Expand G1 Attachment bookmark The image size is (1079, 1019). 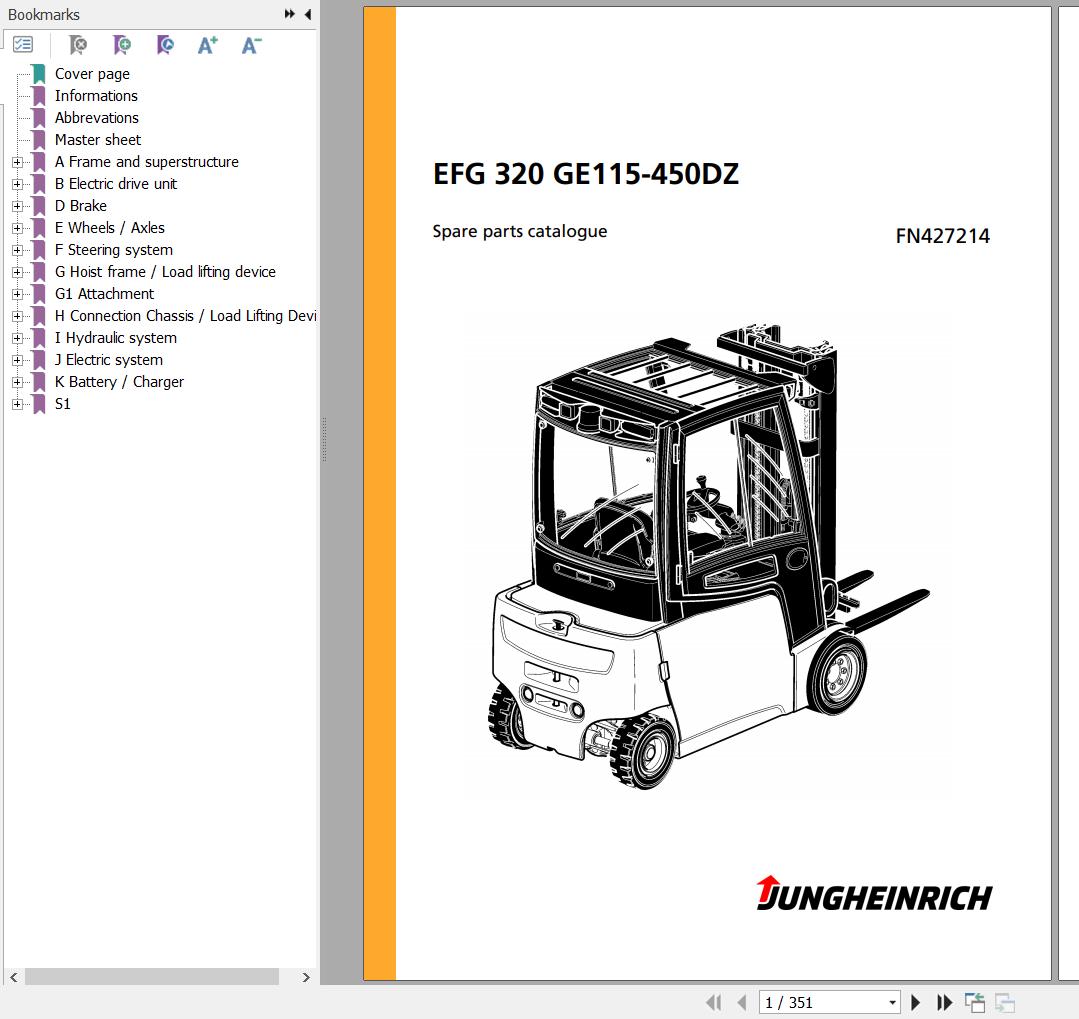point(17,294)
